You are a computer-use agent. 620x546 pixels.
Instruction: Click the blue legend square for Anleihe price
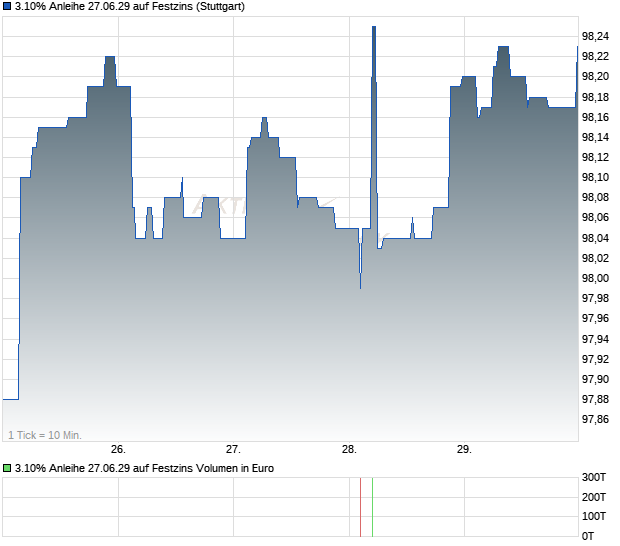pyautogui.click(x=7, y=6)
